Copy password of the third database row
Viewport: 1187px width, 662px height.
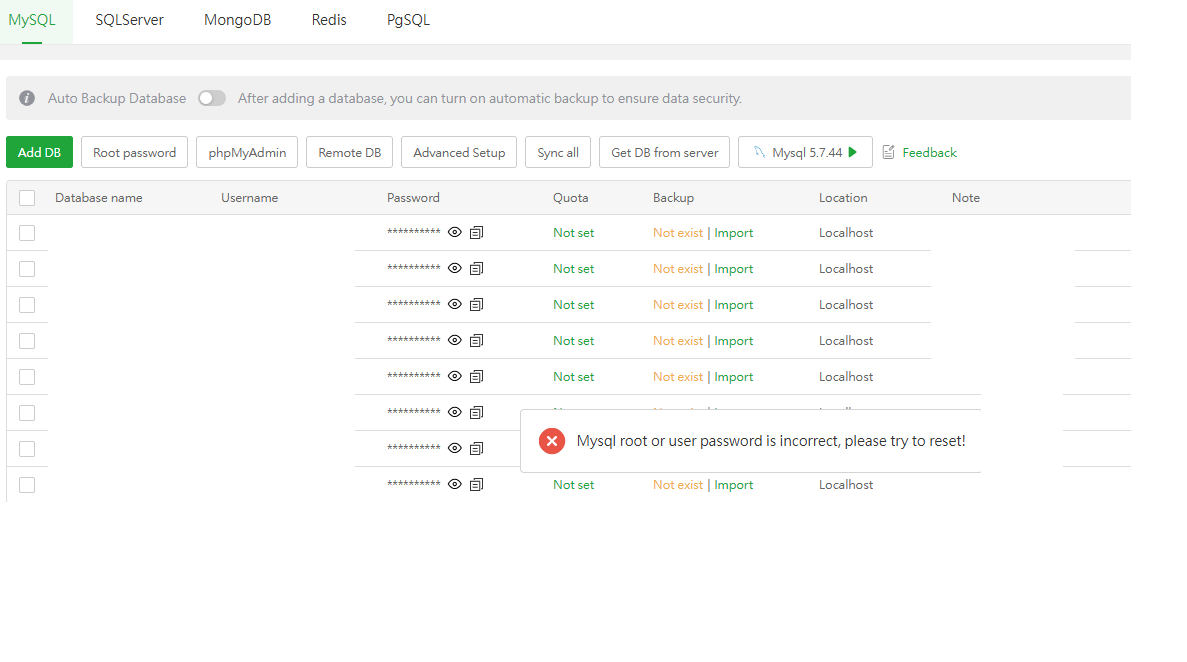477,305
